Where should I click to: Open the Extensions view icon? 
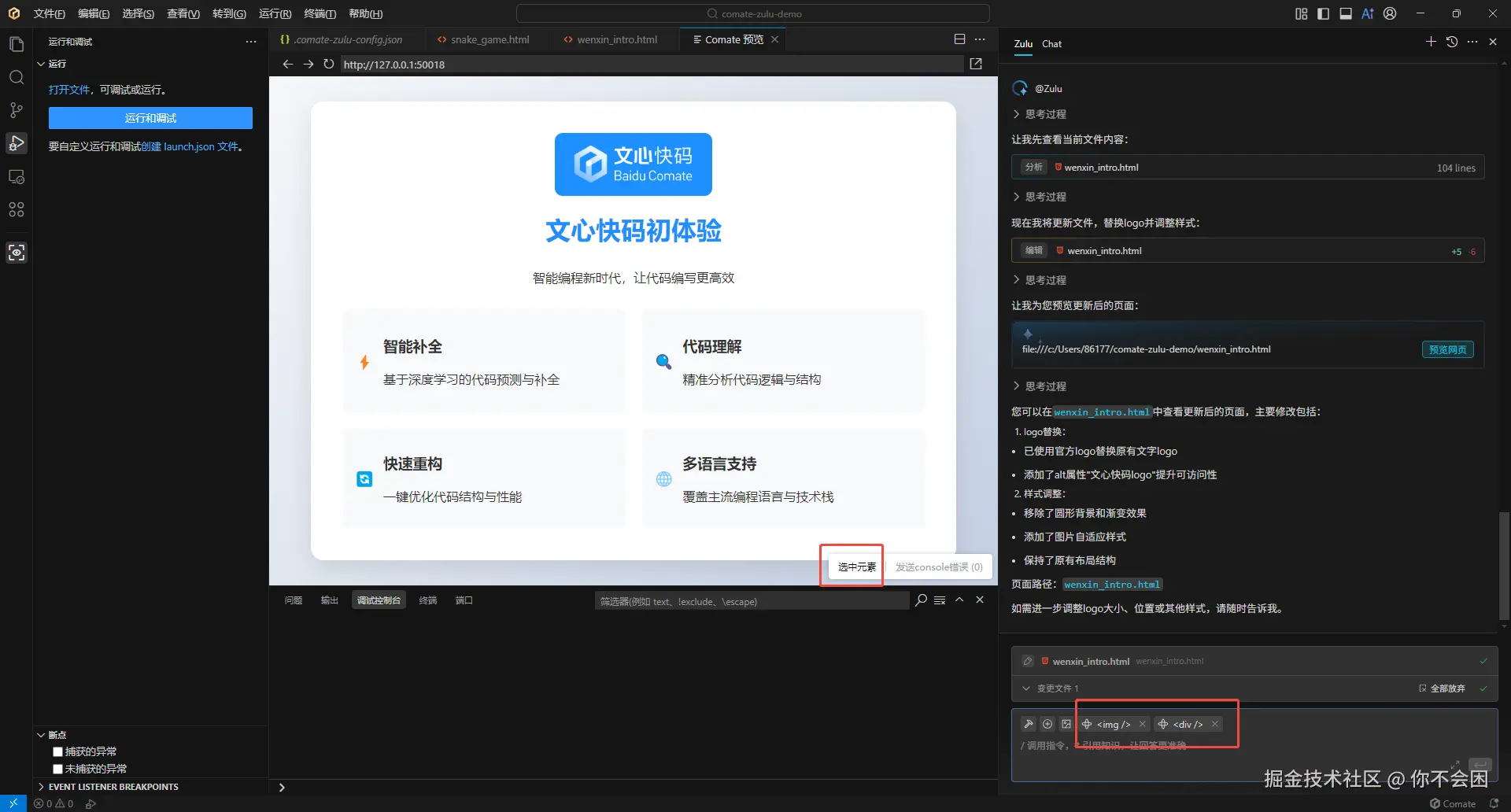(17, 210)
